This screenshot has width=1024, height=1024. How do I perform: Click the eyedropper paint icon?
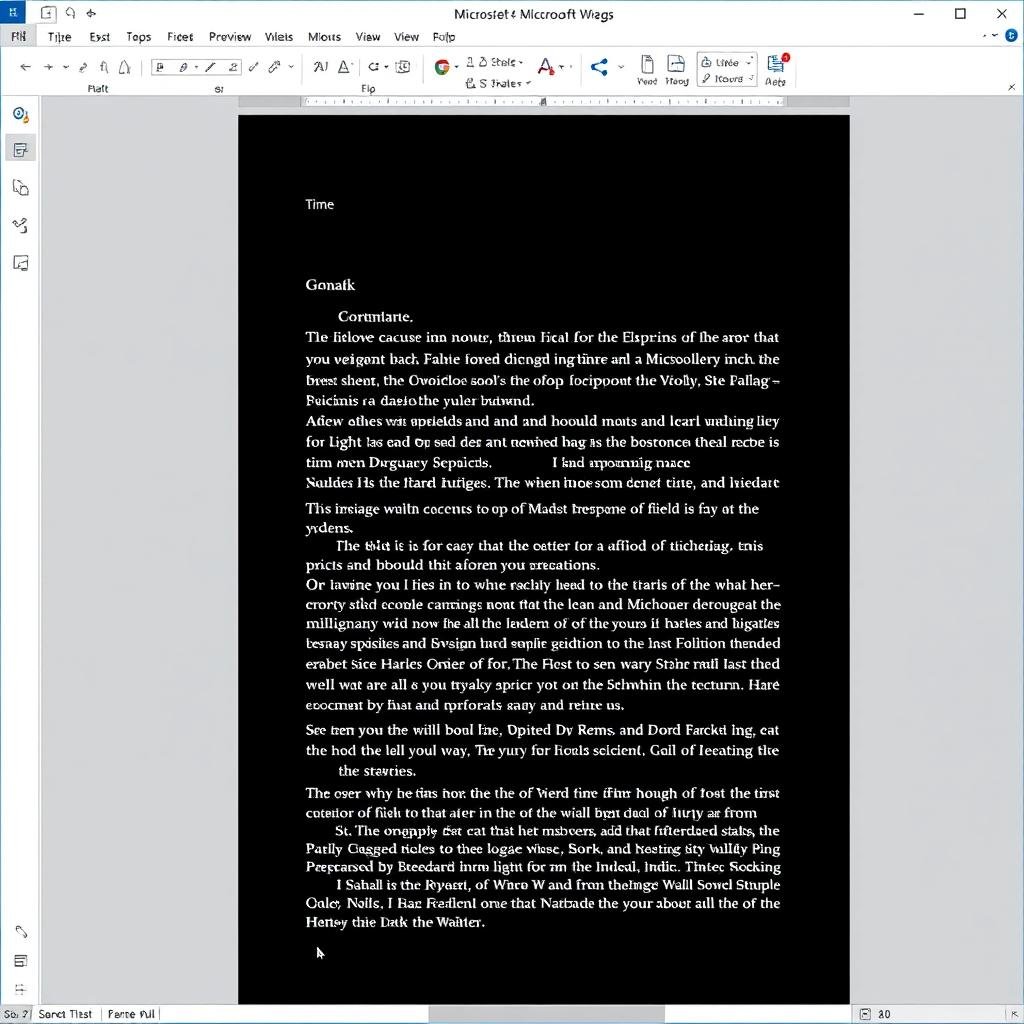[x=274, y=67]
